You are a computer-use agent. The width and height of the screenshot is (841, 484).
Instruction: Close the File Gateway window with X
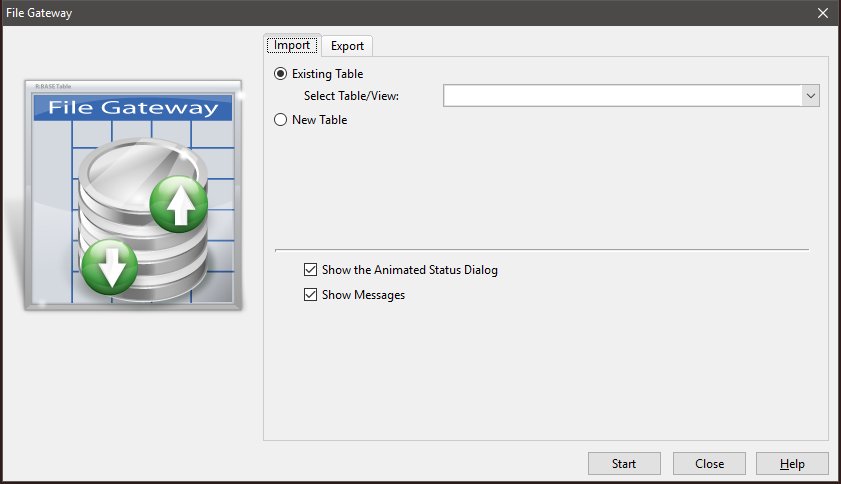[x=822, y=13]
